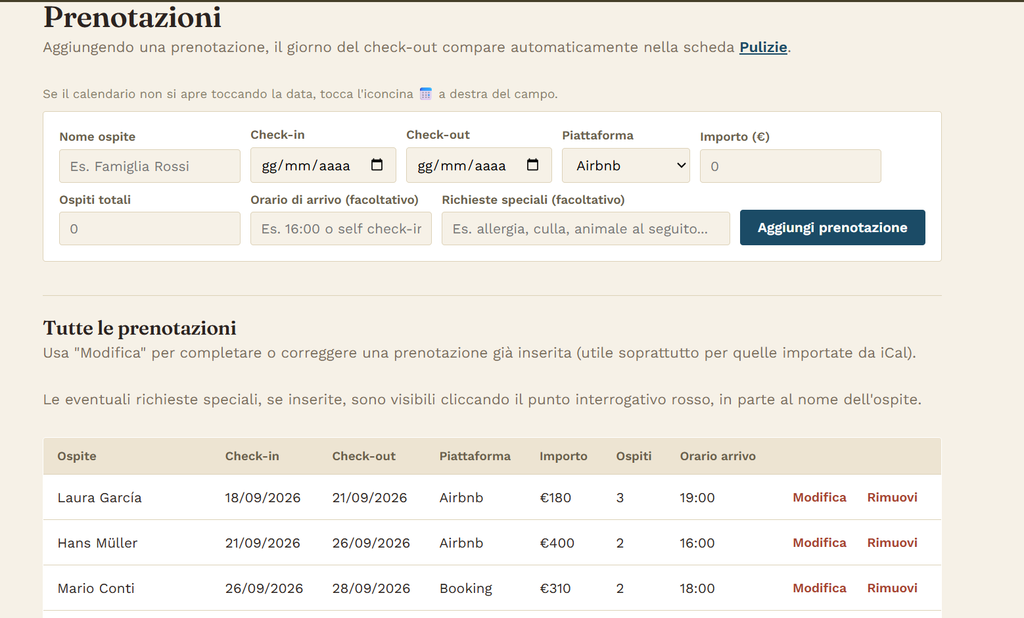Click the 'Ospite' column header
Image resolution: width=1024 pixels, height=618 pixels.
click(x=76, y=456)
